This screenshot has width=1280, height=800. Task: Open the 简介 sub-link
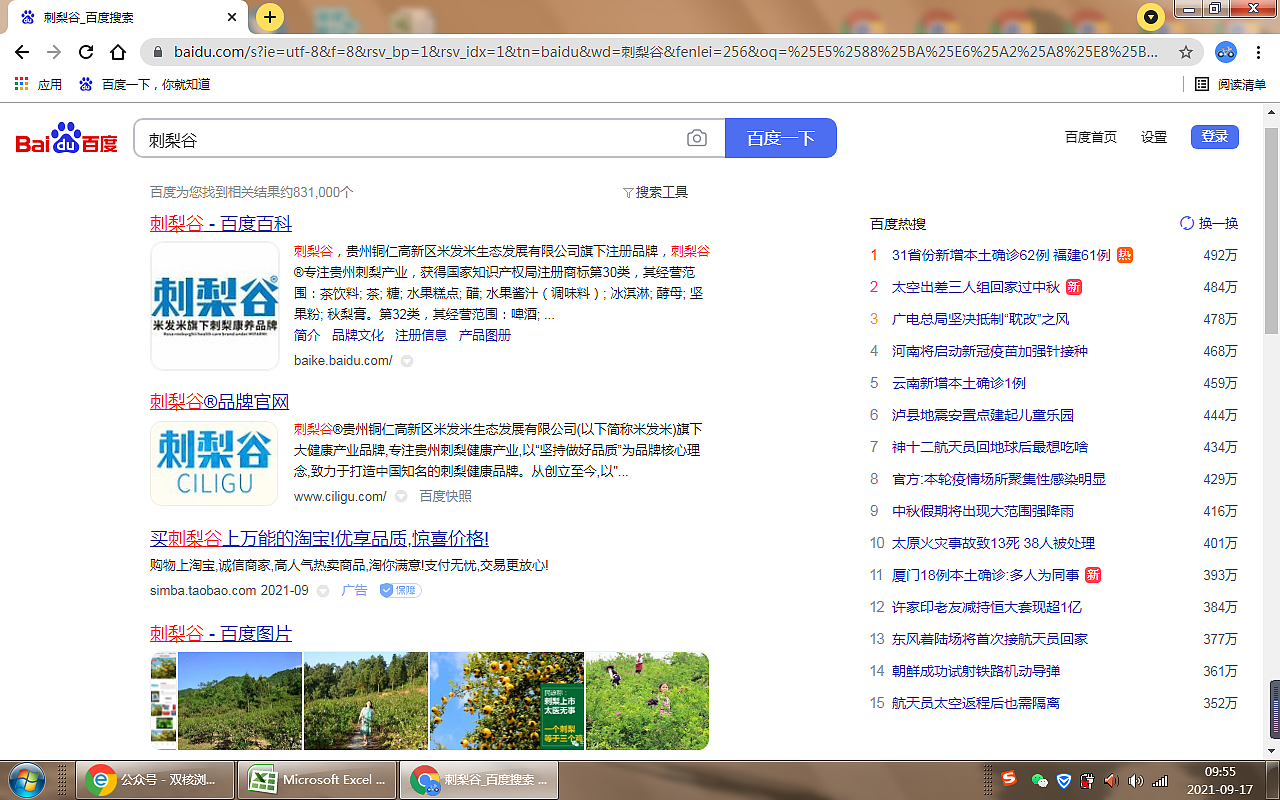coord(307,335)
